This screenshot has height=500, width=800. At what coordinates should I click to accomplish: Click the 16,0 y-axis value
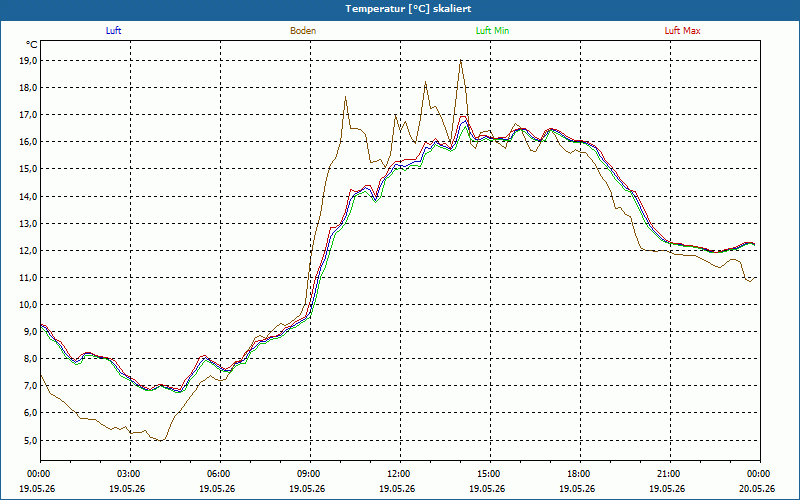click(x=28, y=142)
